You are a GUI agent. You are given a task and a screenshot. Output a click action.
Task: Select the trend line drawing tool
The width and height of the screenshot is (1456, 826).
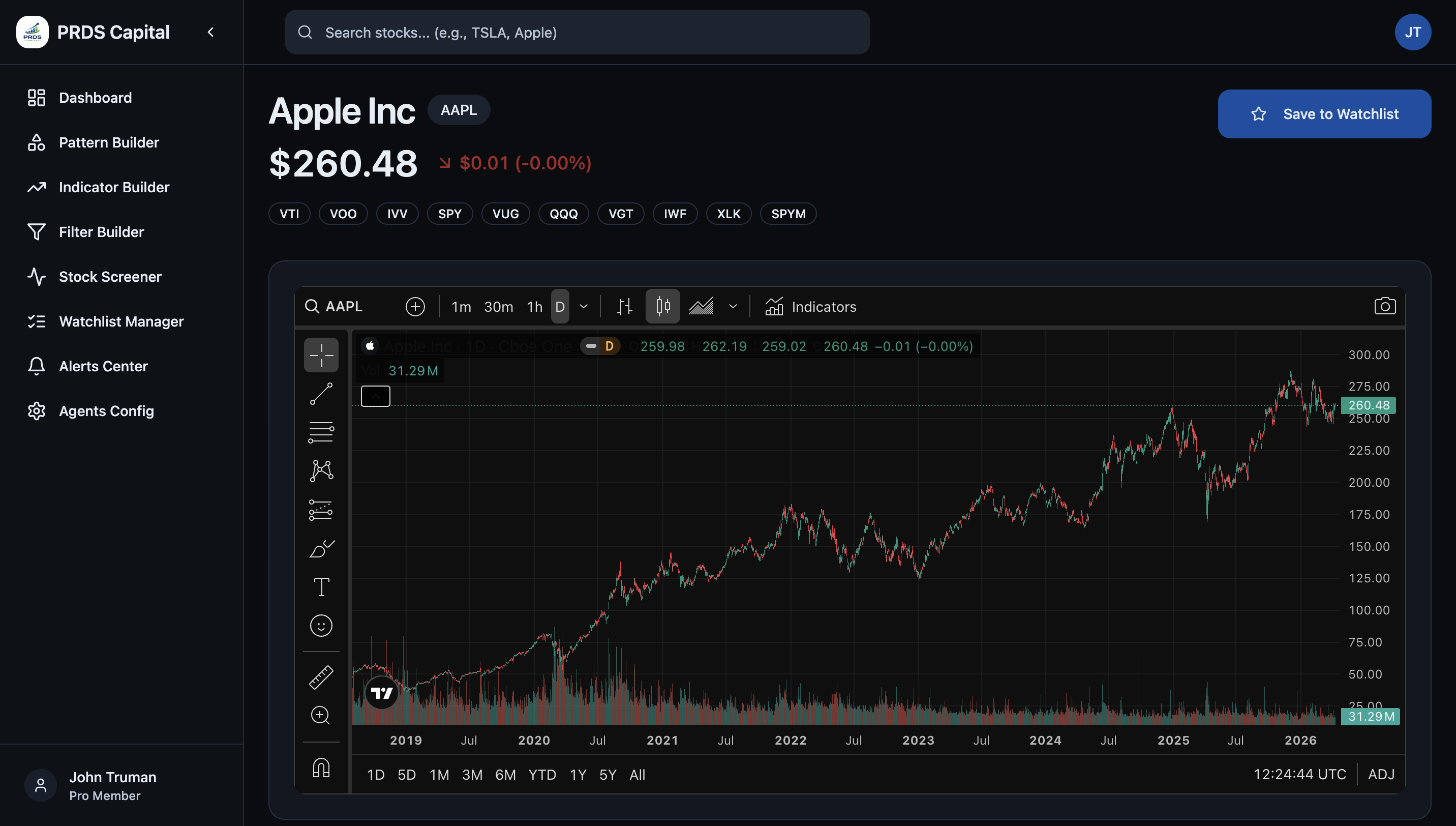pyautogui.click(x=321, y=394)
